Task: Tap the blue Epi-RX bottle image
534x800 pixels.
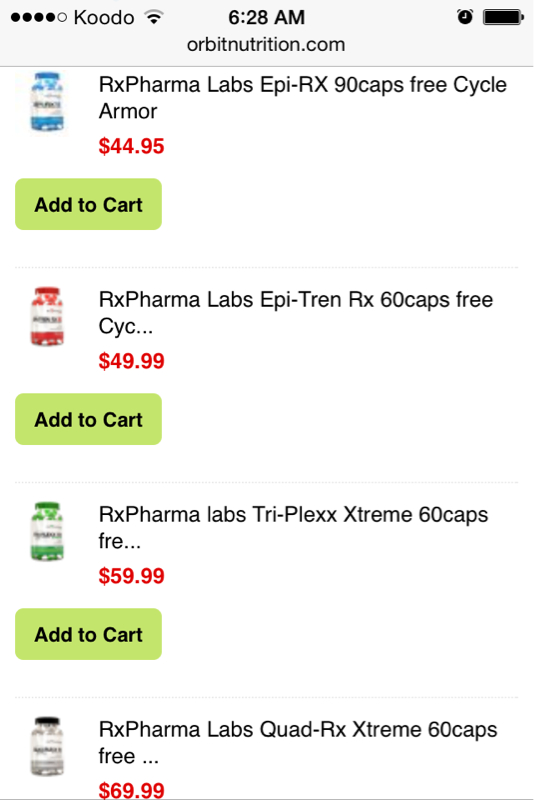Action: click(47, 102)
